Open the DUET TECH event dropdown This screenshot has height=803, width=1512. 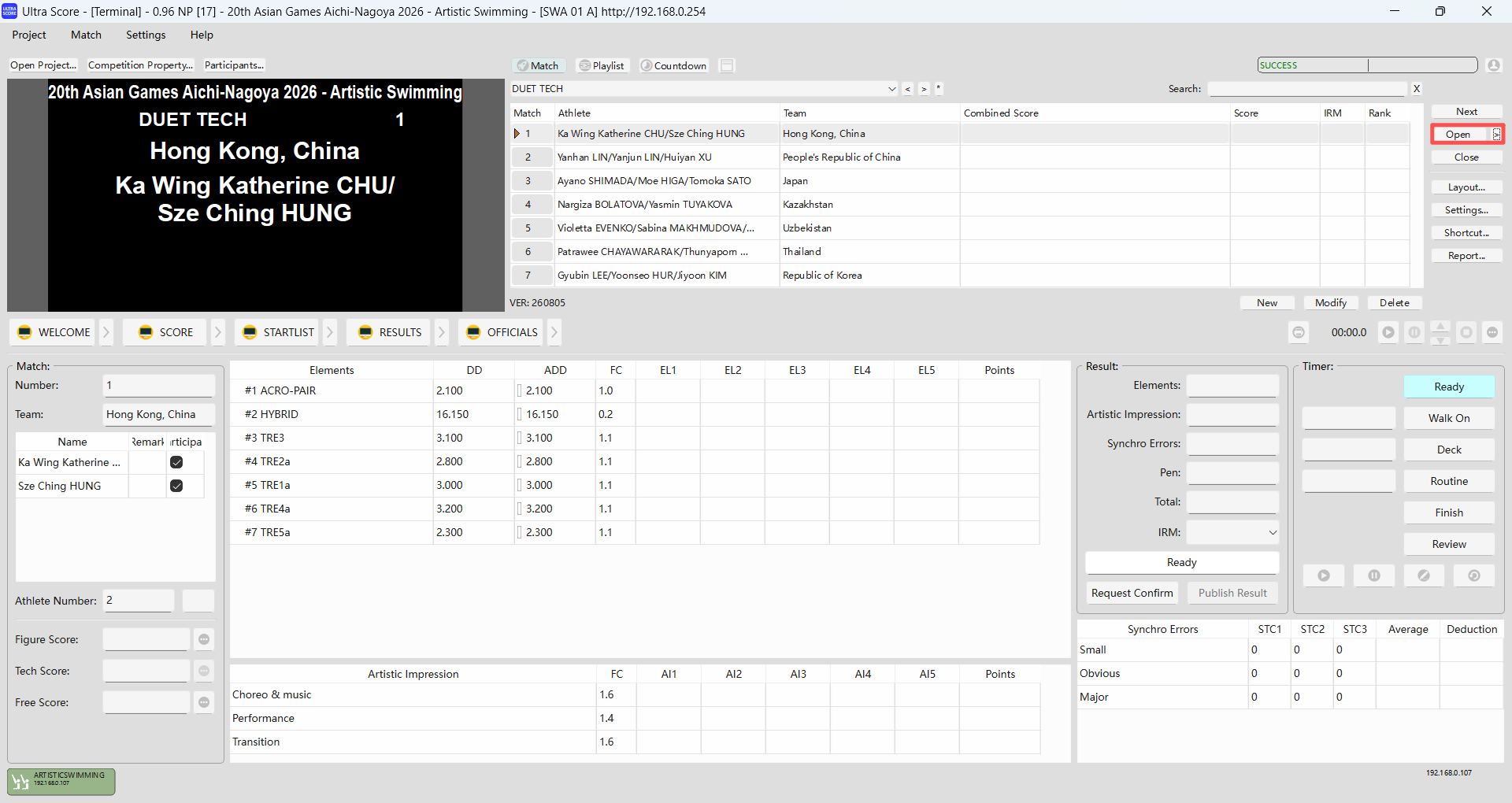point(891,89)
